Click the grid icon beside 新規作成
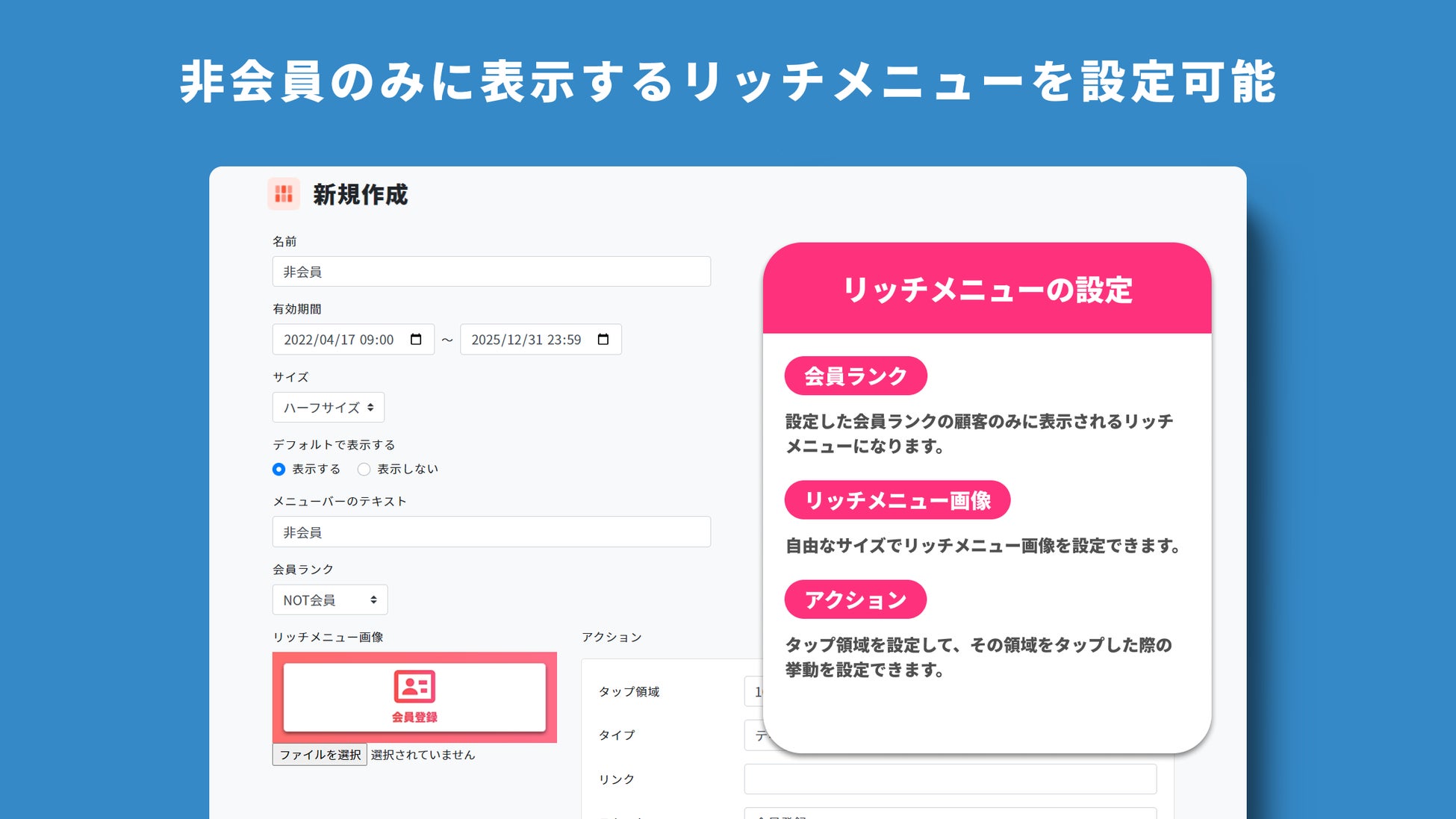Viewport: 1456px width, 819px height. (284, 194)
